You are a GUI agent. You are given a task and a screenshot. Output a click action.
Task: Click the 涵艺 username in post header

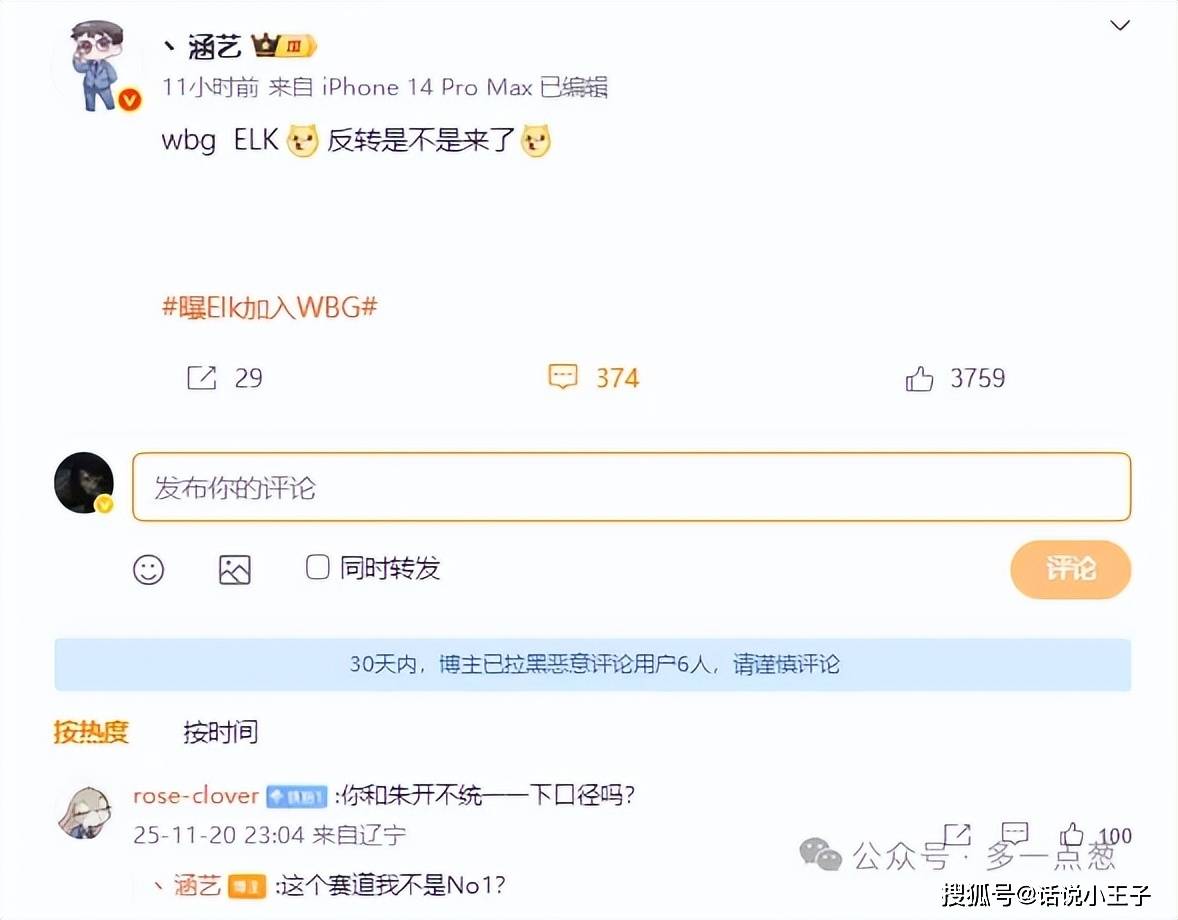(x=214, y=47)
